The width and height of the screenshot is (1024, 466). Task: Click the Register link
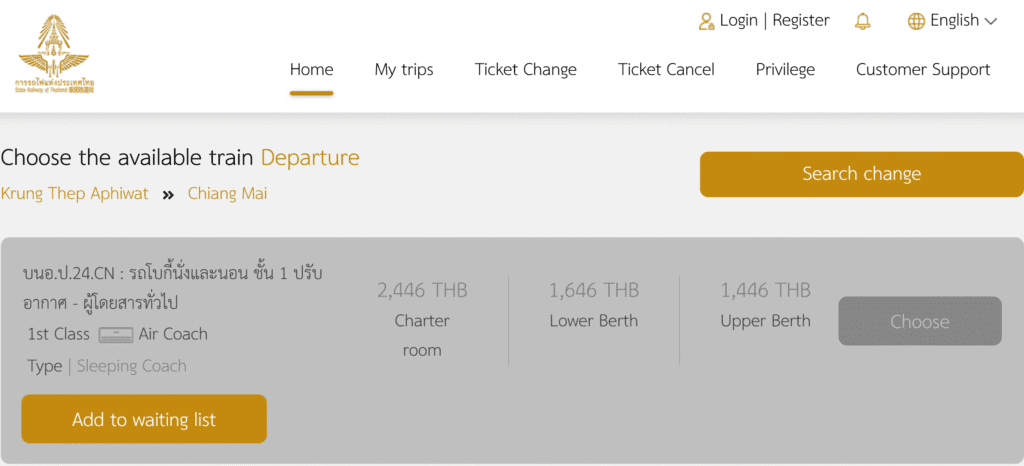[801, 21]
